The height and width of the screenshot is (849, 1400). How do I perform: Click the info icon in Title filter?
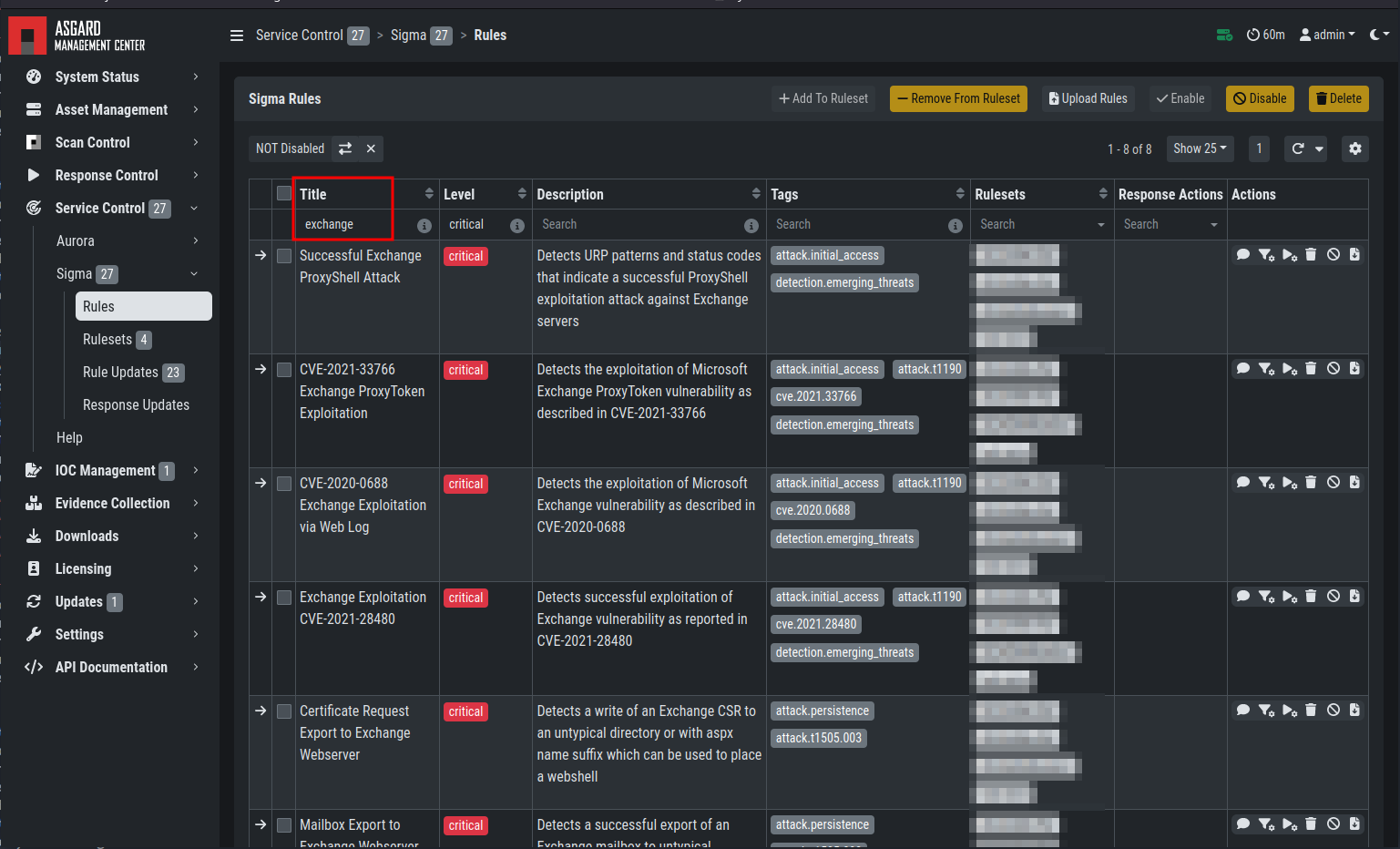point(424,226)
